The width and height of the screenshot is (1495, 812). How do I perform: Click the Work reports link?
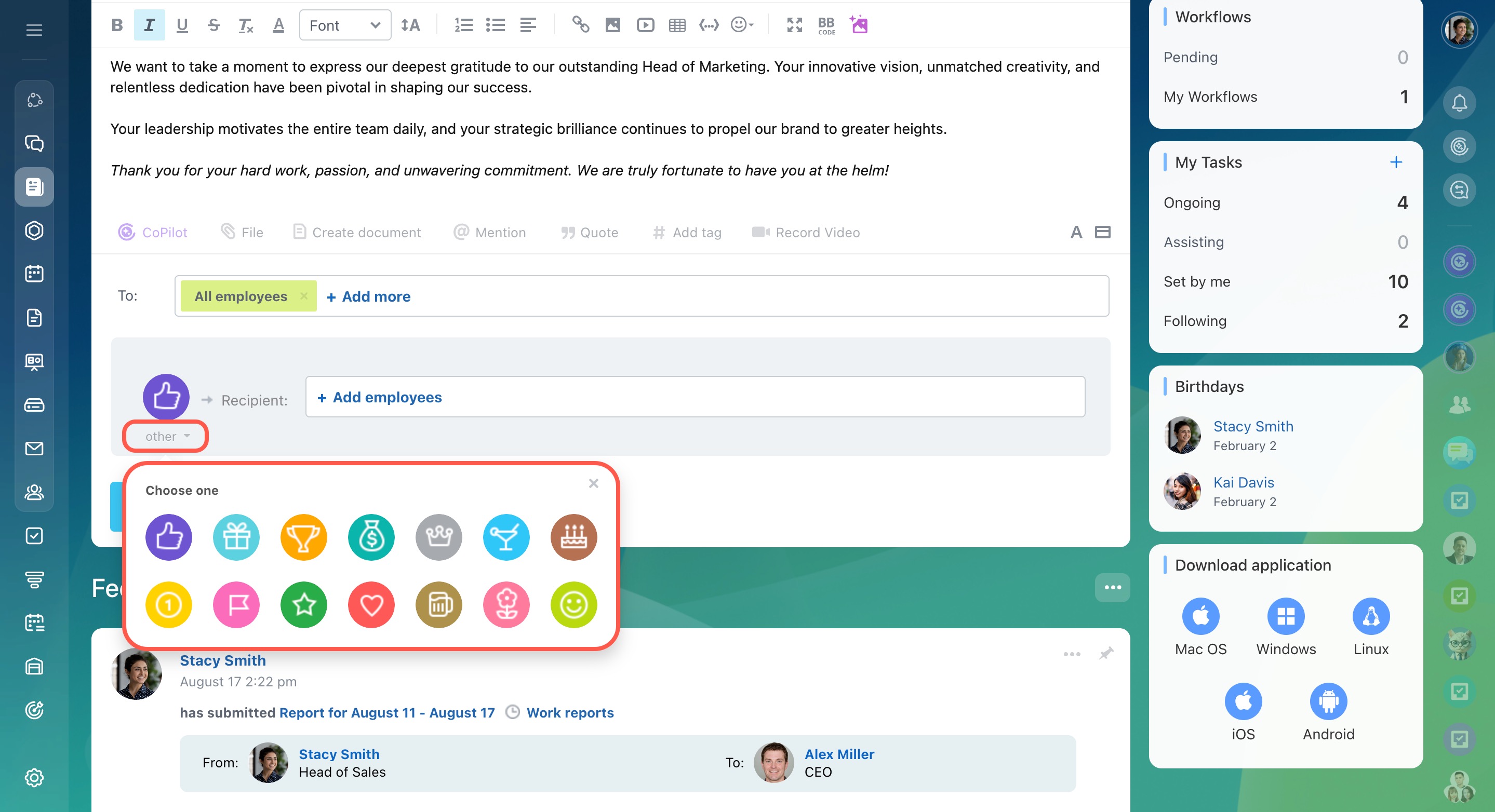(x=570, y=712)
